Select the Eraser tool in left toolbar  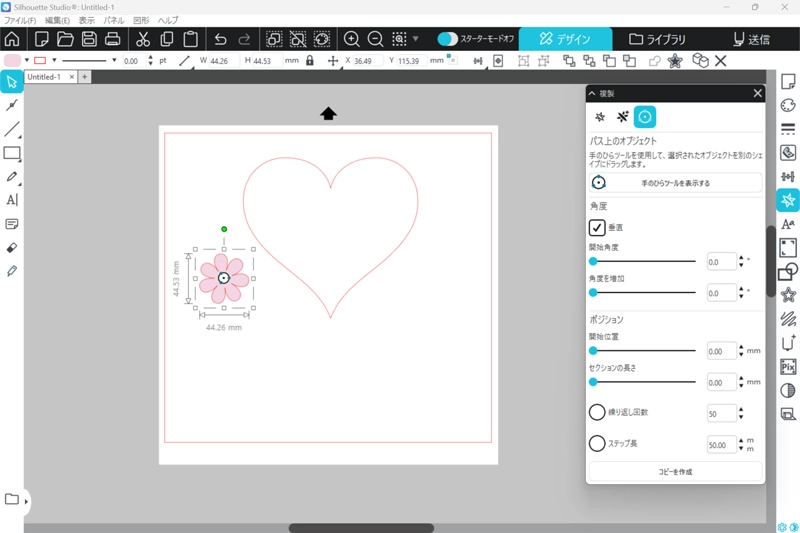[12, 247]
